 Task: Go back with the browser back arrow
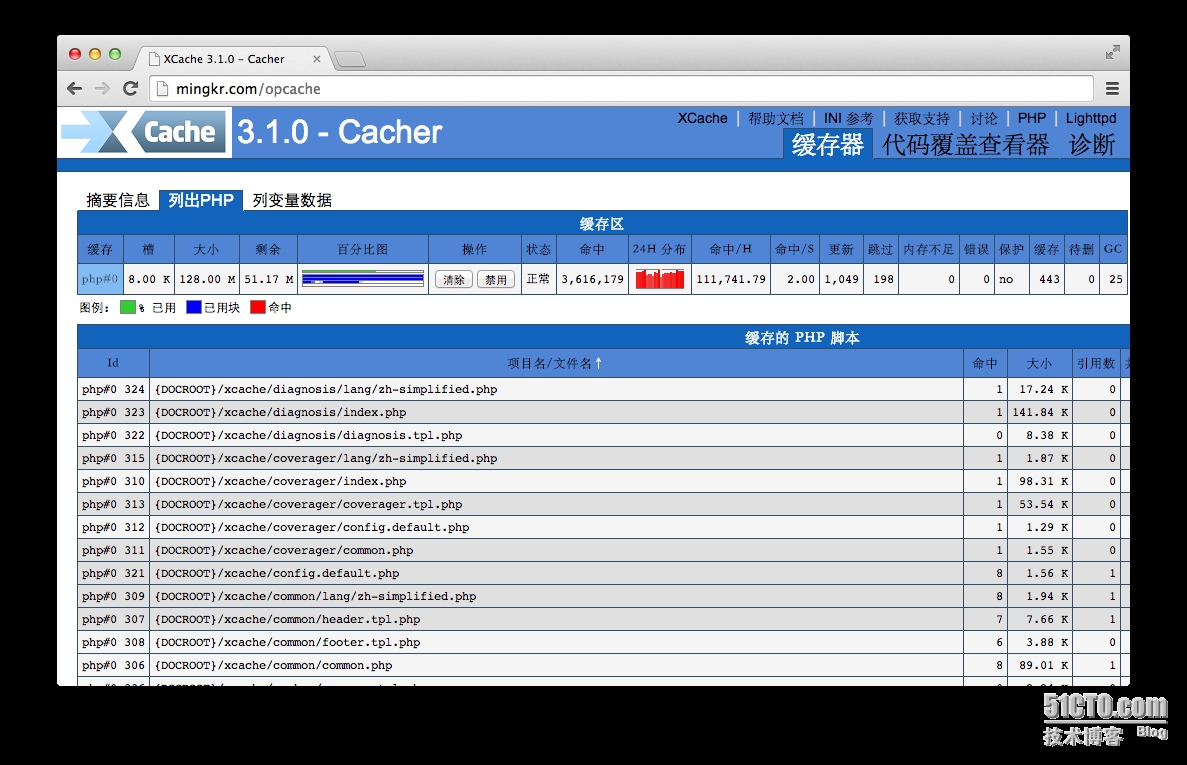[74, 89]
